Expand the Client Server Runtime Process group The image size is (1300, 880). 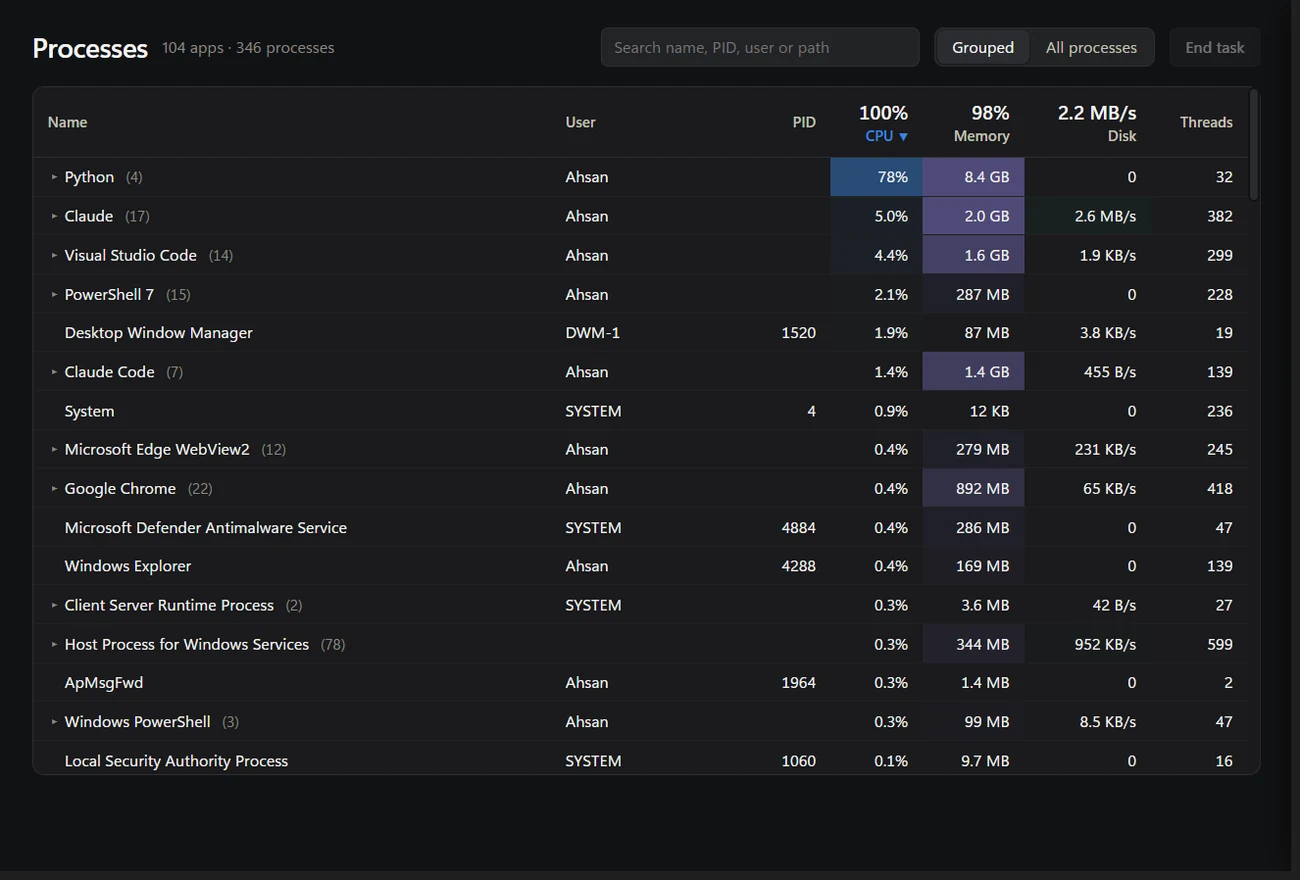54,605
